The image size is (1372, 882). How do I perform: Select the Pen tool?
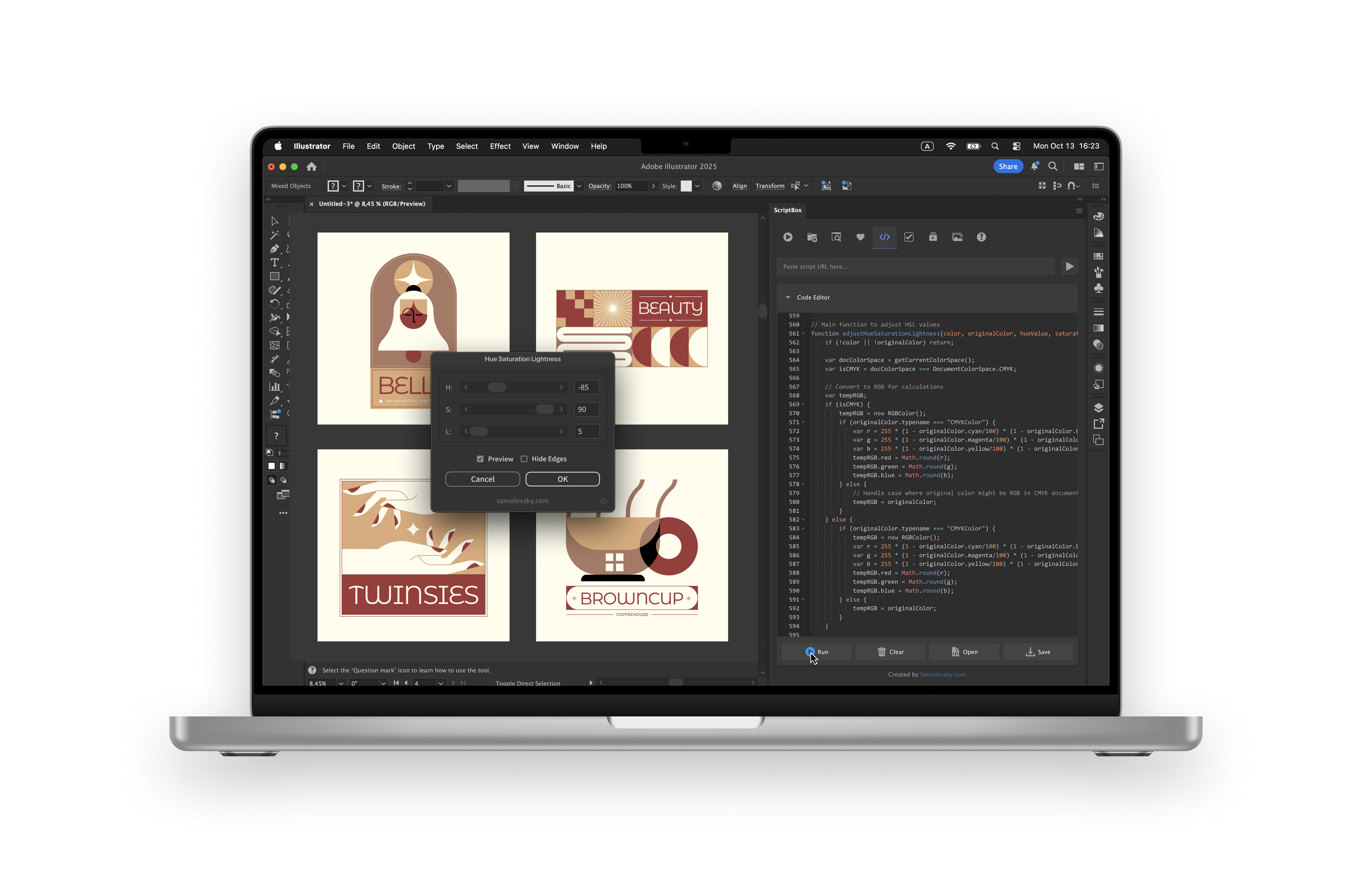[274, 249]
